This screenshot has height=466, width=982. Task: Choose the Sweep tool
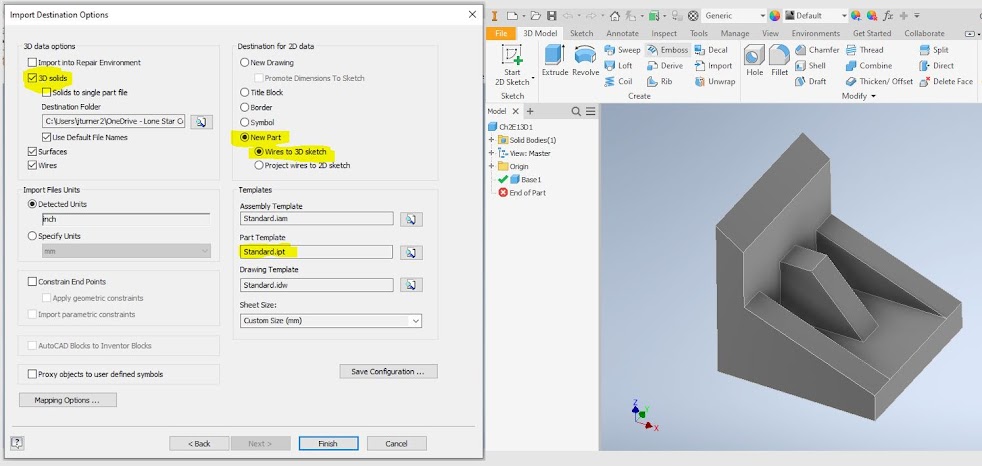(x=623, y=50)
